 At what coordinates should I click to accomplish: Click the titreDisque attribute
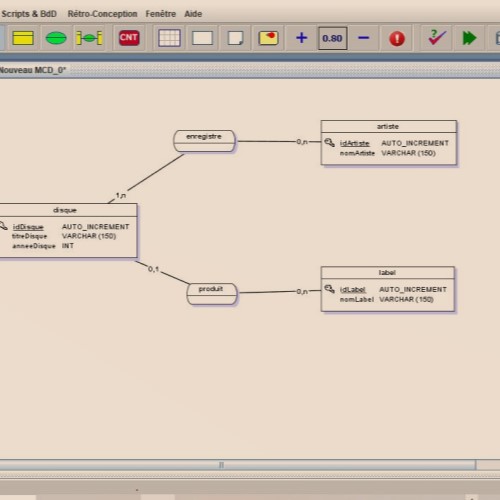pyautogui.click(x=30, y=236)
